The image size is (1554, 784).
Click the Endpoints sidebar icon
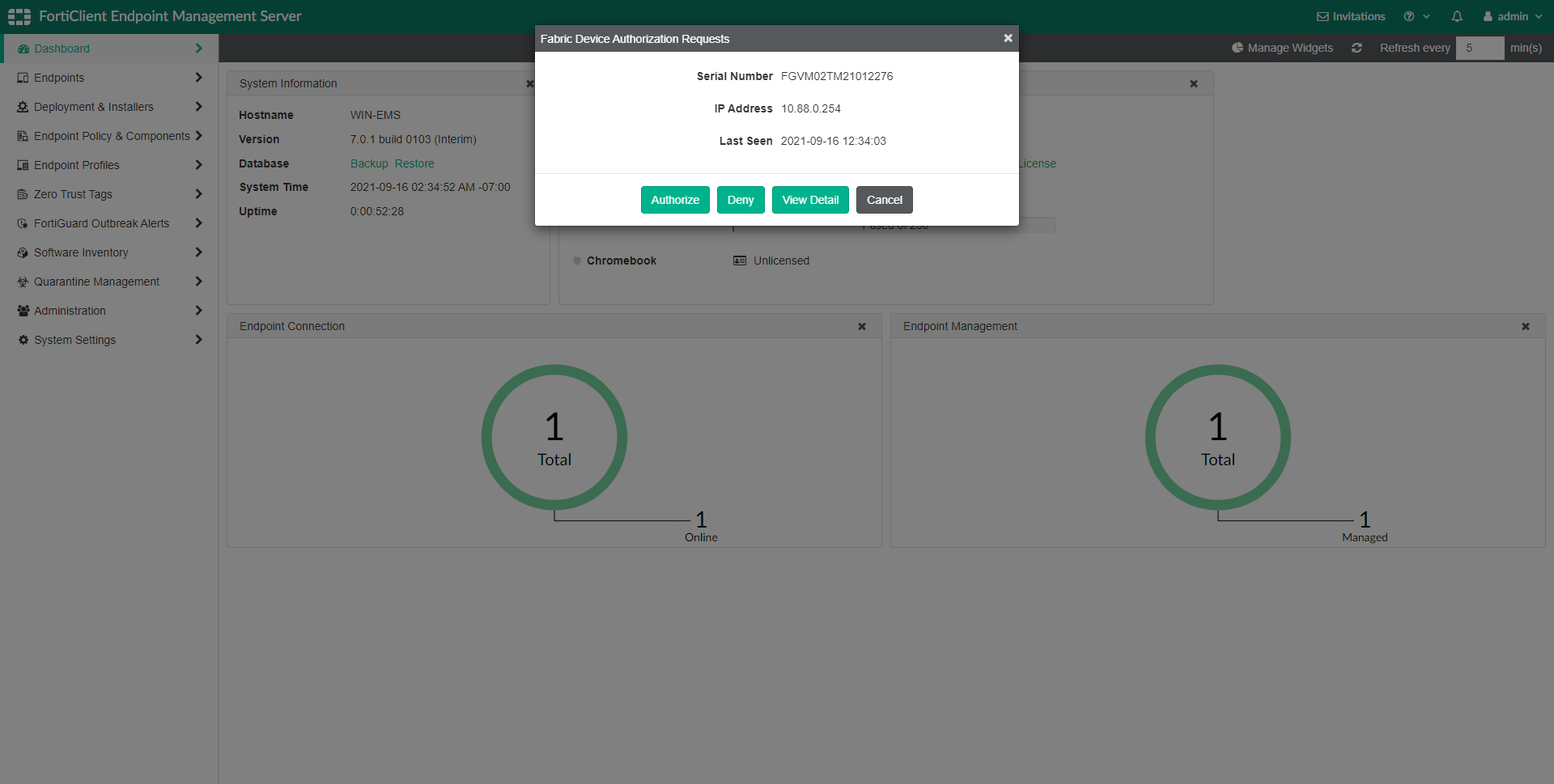[x=23, y=78]
